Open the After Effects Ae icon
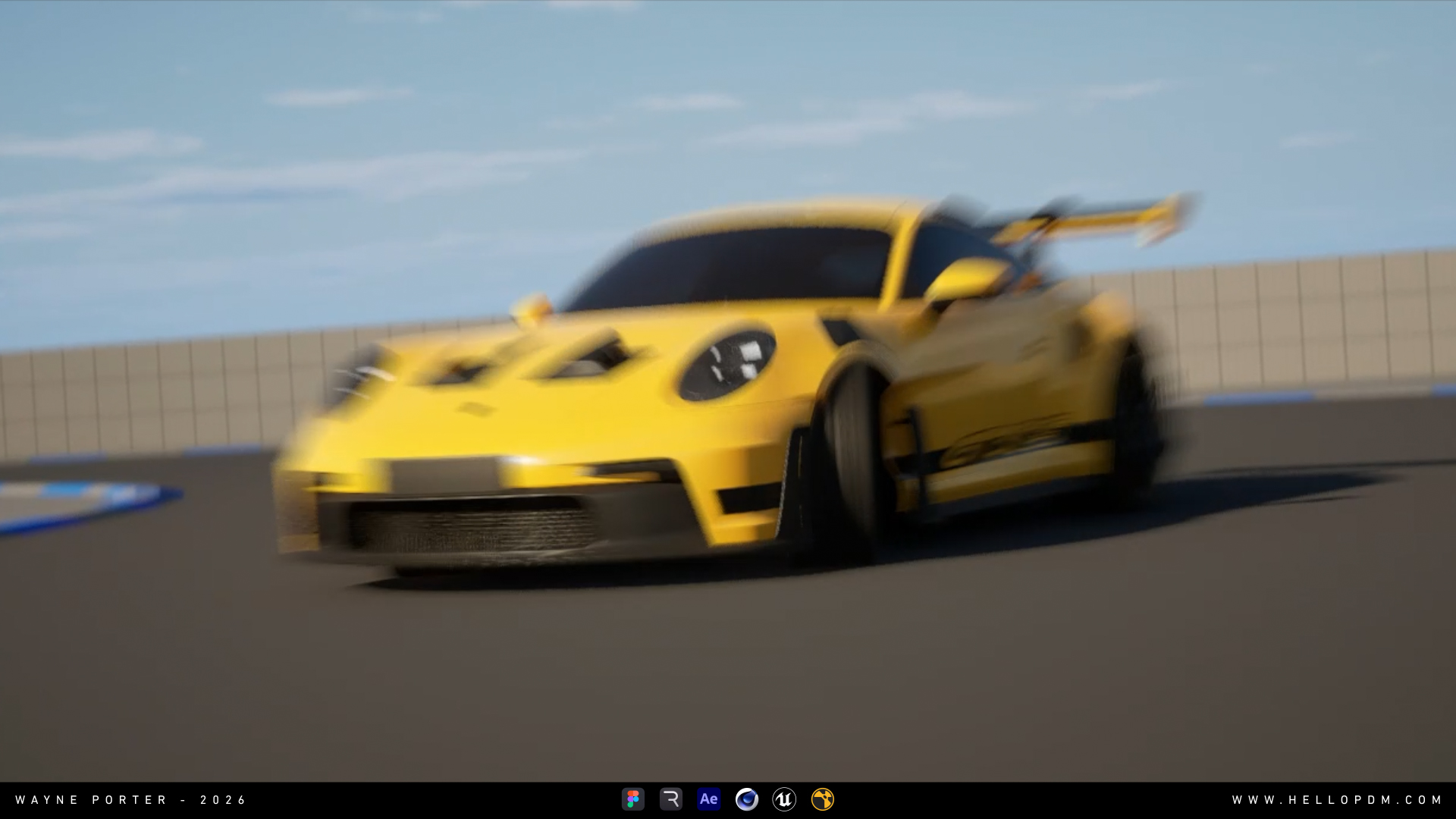Viewport: 1456px width, 819px height. [x=708, y=799]
